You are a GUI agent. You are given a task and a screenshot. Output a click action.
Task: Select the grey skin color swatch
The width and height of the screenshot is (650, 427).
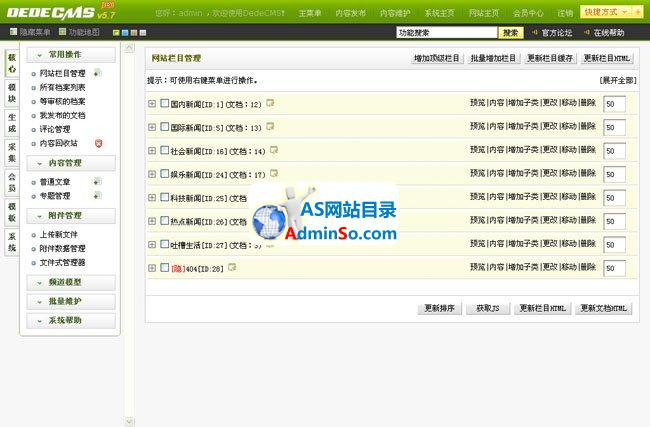click(143, 33)
